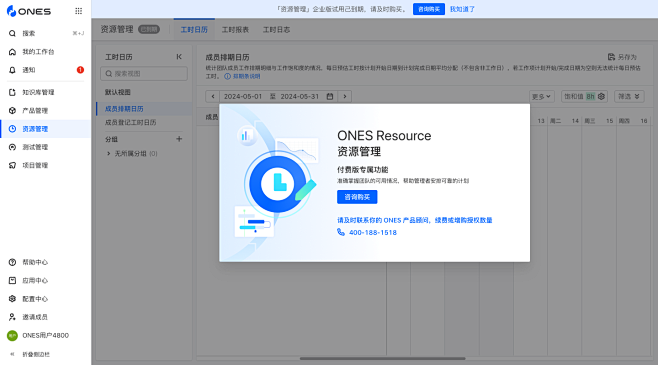The width and height of the screenshot is (658, 365).
Task: Click the 搜索视图 input field
Action: coord(144,73)
